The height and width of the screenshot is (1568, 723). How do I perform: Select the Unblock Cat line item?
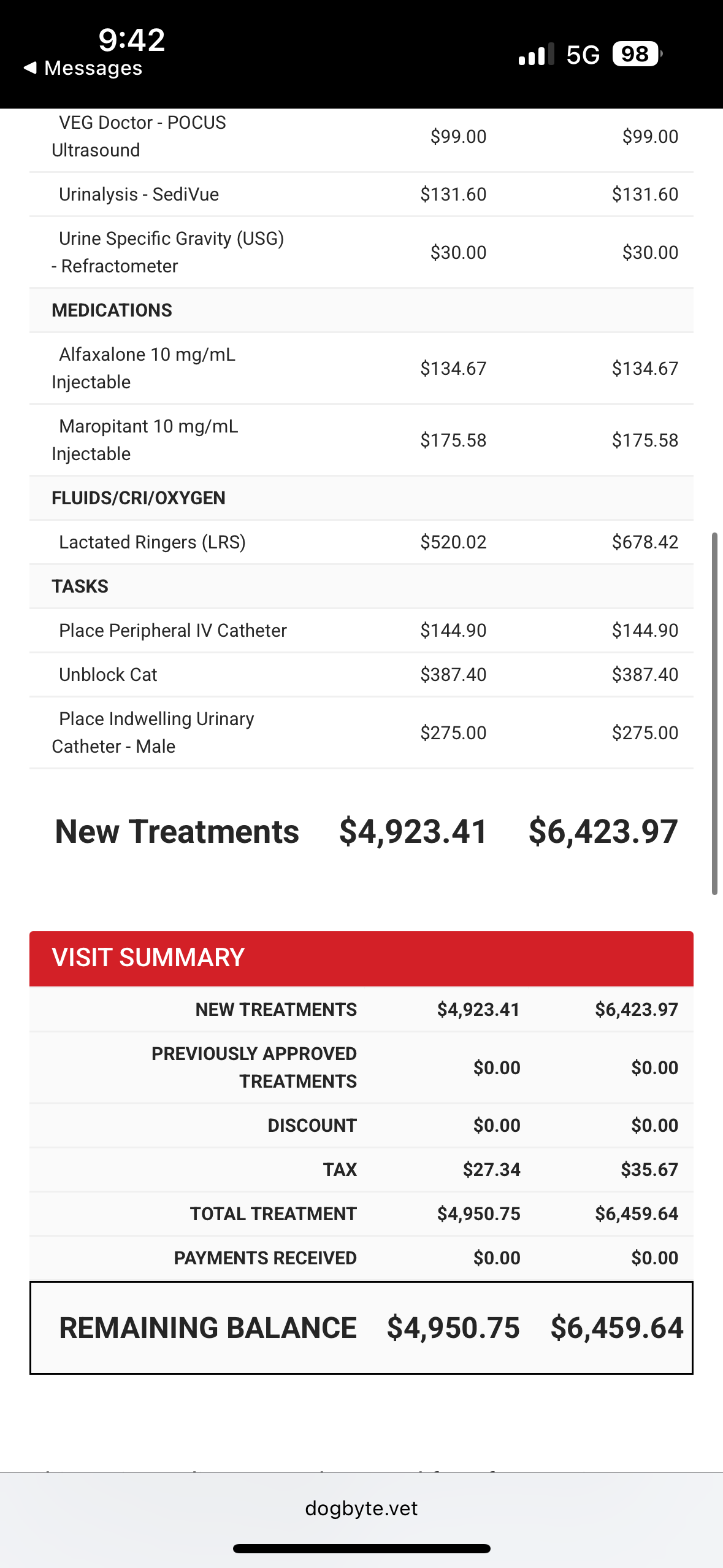pos(108,675)
